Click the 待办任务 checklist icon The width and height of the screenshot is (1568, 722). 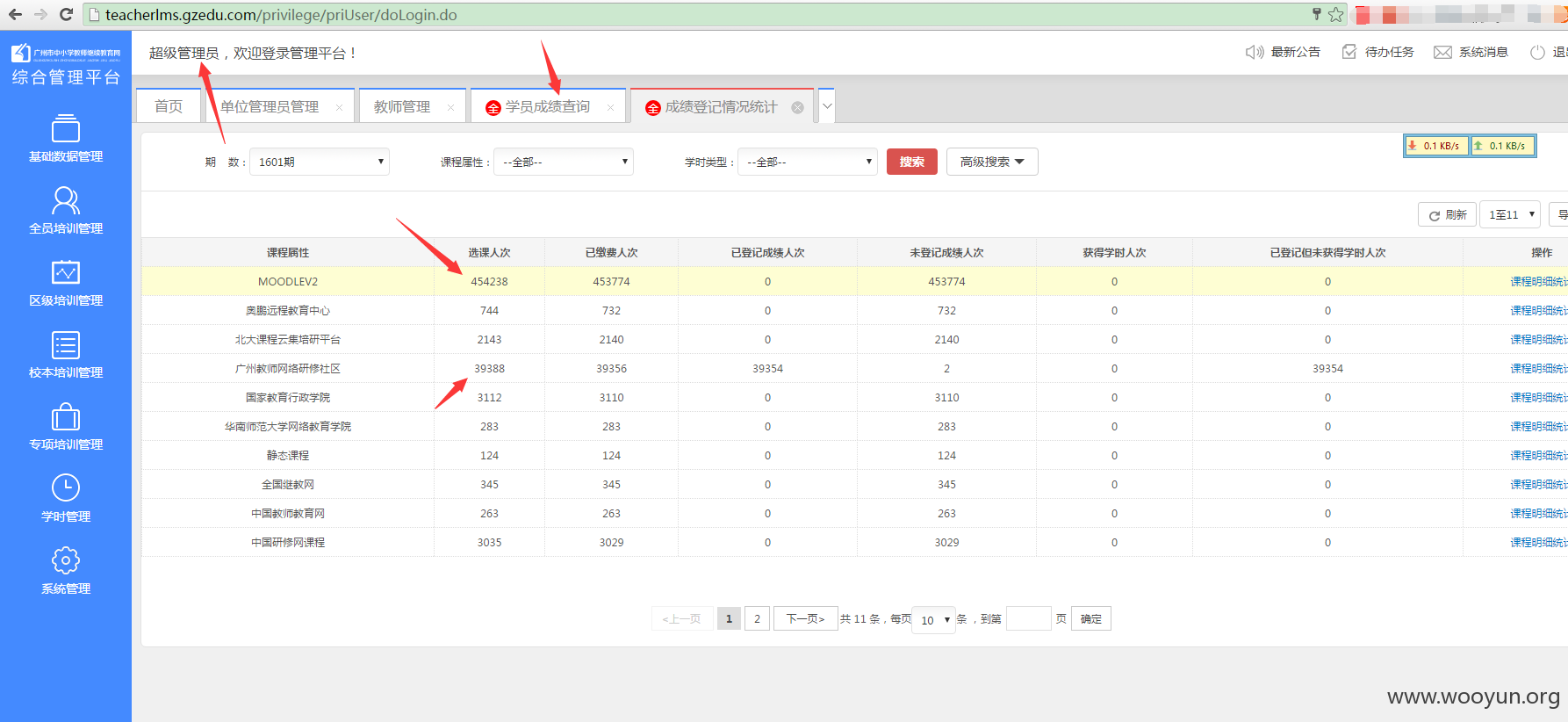click(1349, 53)
